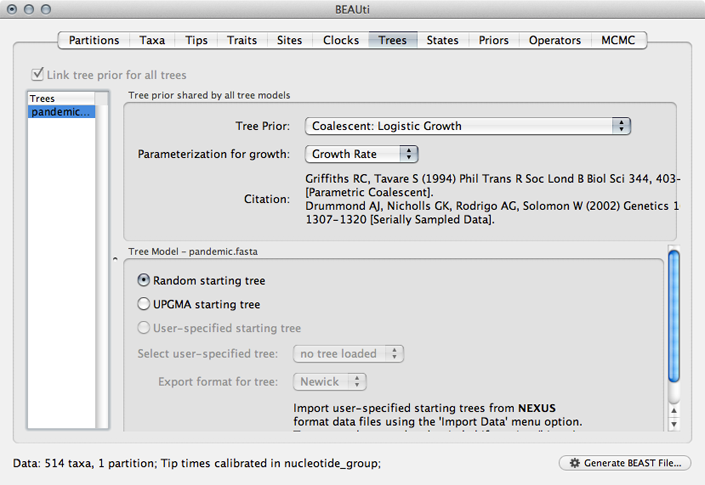Open the Tree Prior dropdown
The image size is (705, 485).
point(468,126)
